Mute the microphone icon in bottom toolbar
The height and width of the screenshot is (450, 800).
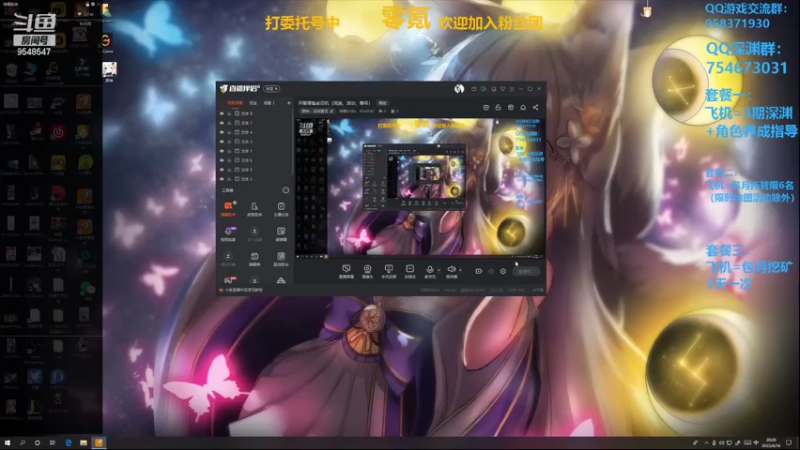[x=430, y=271]
